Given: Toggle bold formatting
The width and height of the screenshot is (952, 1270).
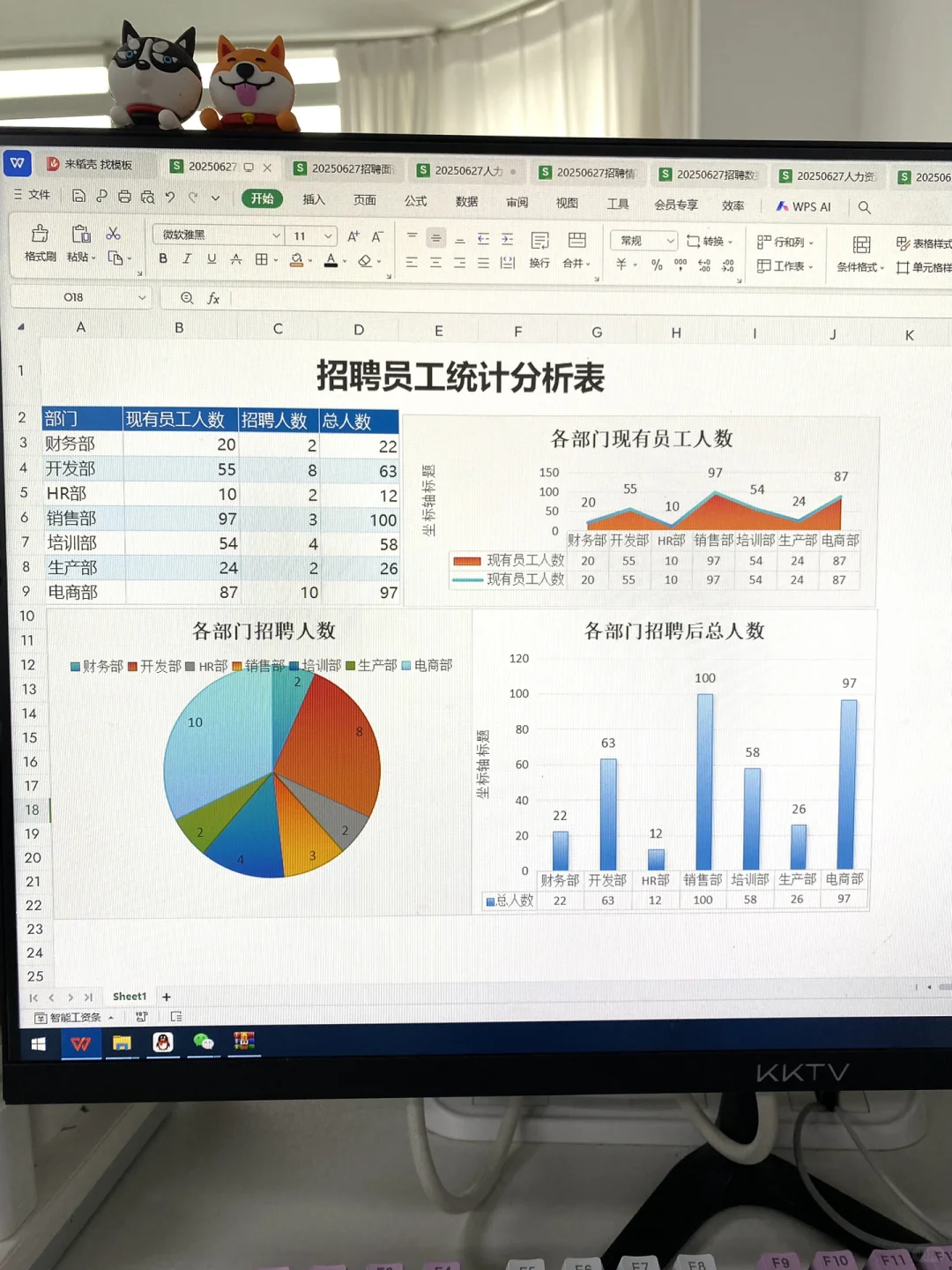Looking at the screenshot, I should pos(161,258).
